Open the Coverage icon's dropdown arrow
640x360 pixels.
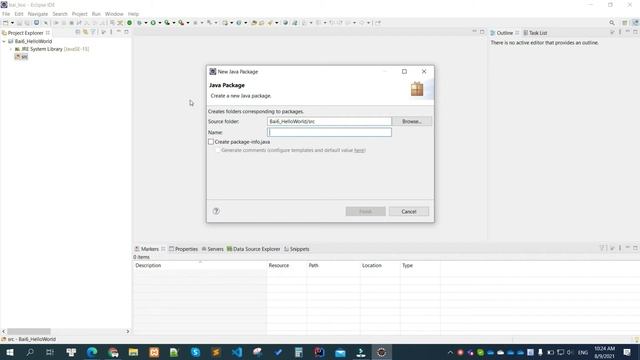tap(173, 23)
